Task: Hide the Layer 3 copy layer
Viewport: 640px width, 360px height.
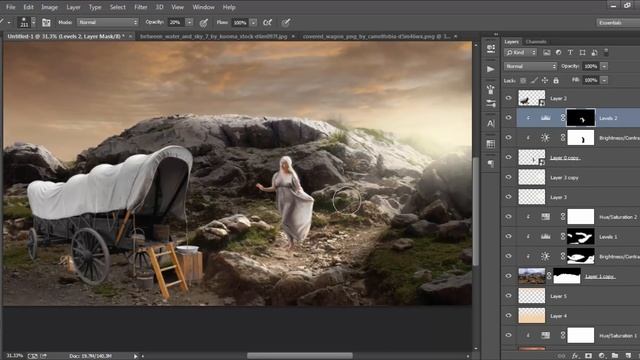Action: tap(509, 177)
